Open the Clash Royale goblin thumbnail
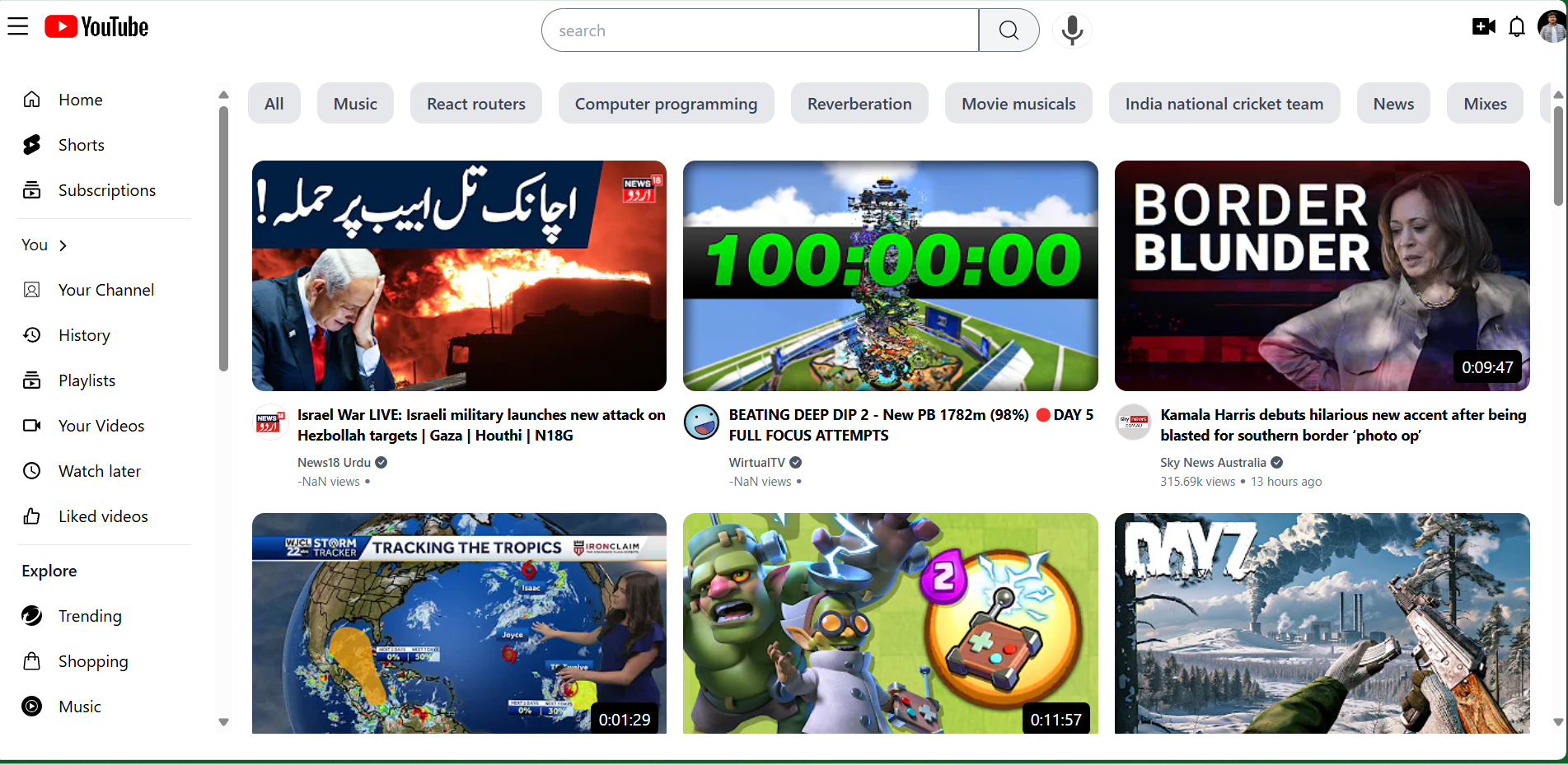This screenshot has width=1568, height=765. [891, 623]
